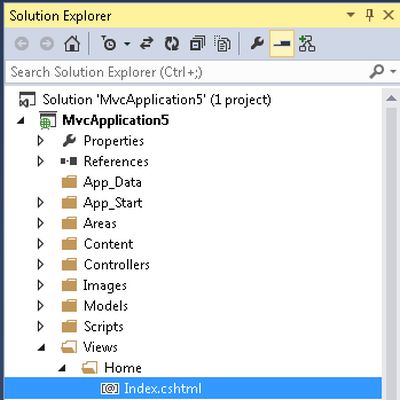Screen dimensions: 400x400
Task: Collapse the Home folder under Views
Action: 62,368
